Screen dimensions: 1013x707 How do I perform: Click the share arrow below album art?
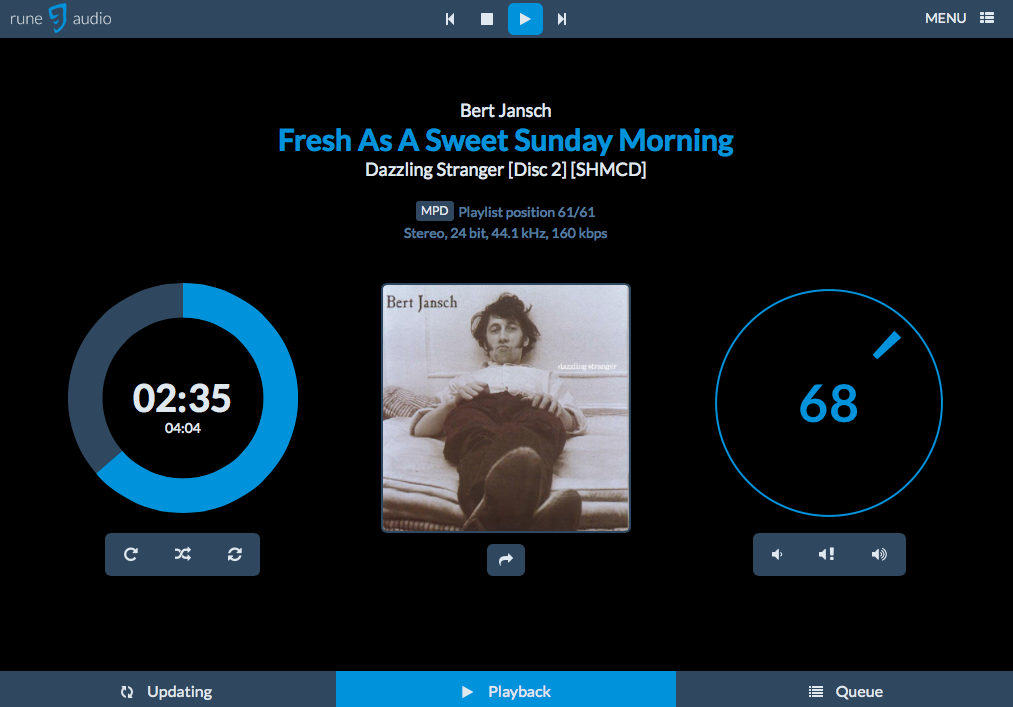pos(505,560)
